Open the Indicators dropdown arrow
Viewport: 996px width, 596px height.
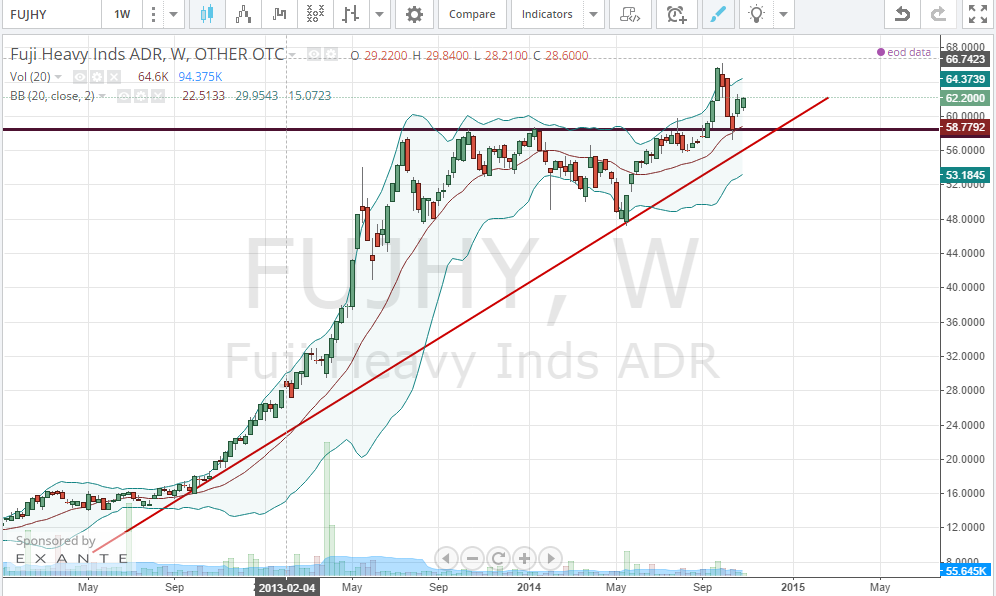coord(593,14)
